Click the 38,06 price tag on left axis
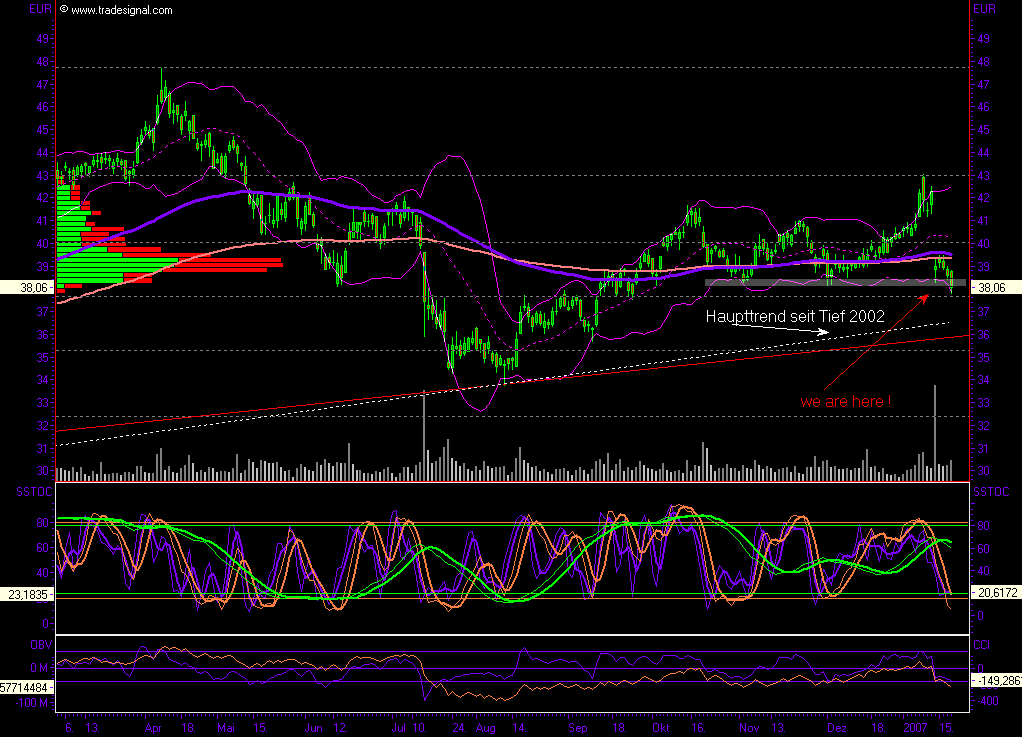Viewport: 1022px width, 737px height. point(27,286)
